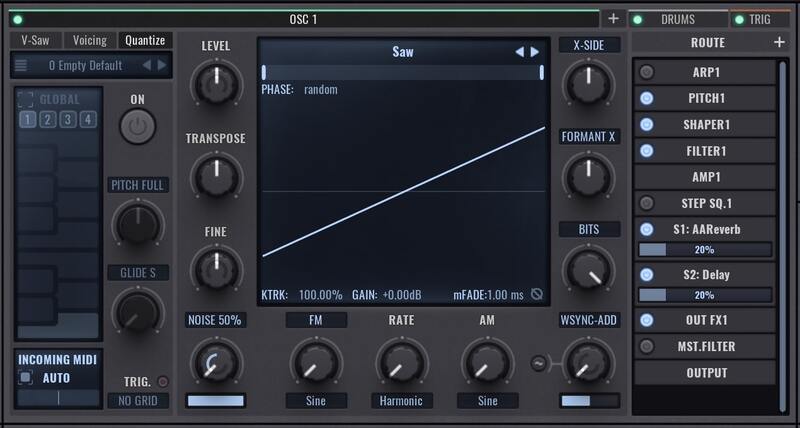This screenshot has height=428, width=800.
Task: Click the slider bar under NOISE knob
Action: point(215,401)
